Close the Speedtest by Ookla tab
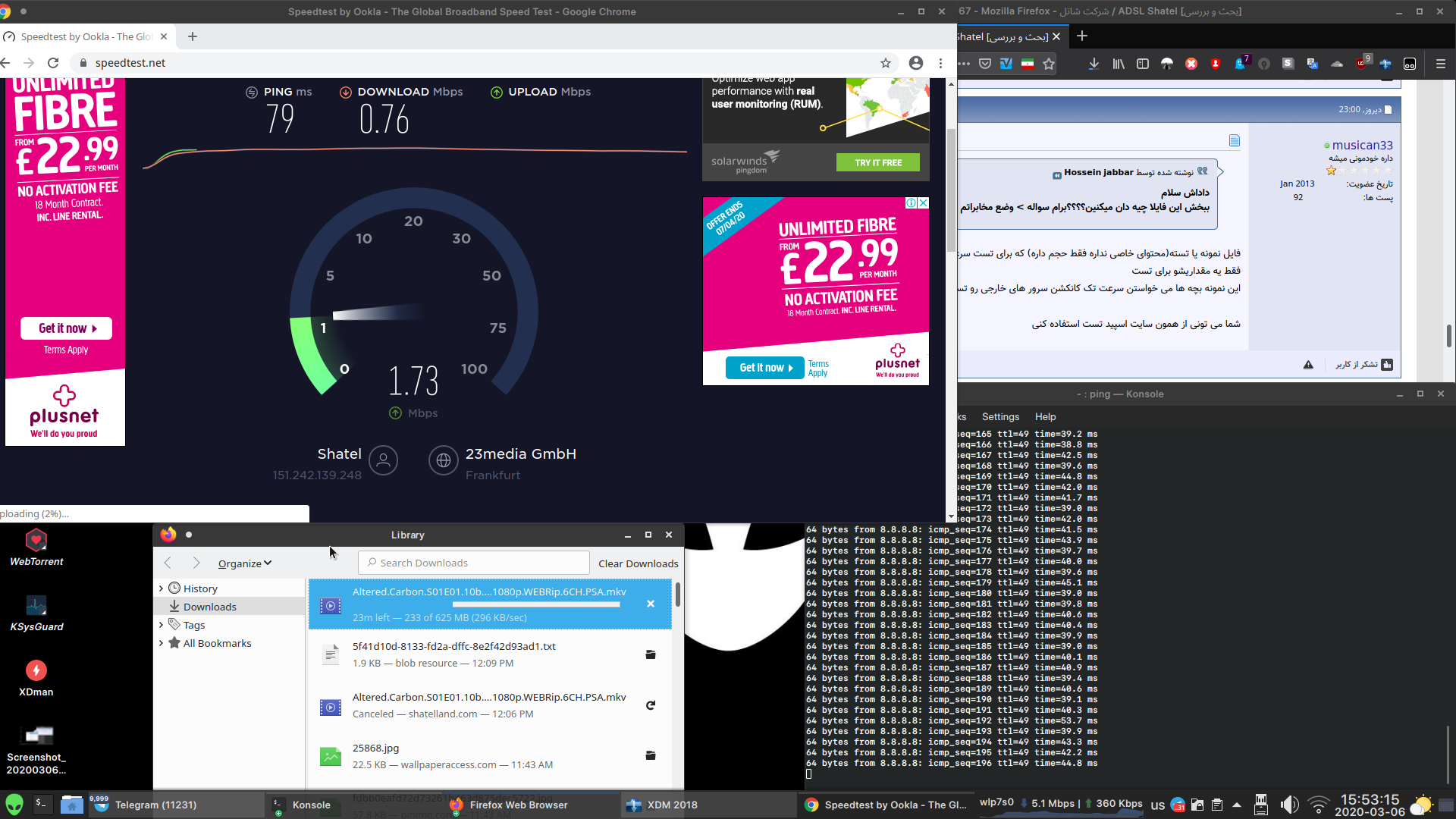The image size is (1456, 819). click(x=163, y=36)
